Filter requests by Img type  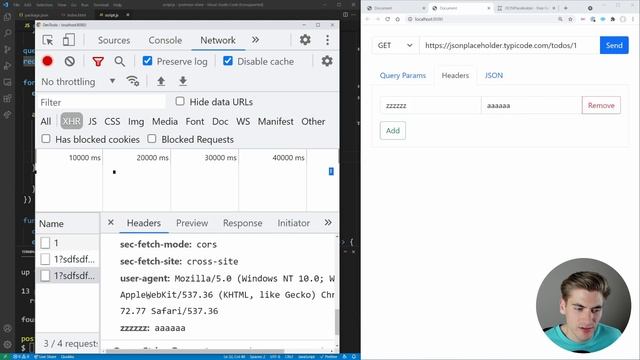pyautogui.click(x=136, y=121)
